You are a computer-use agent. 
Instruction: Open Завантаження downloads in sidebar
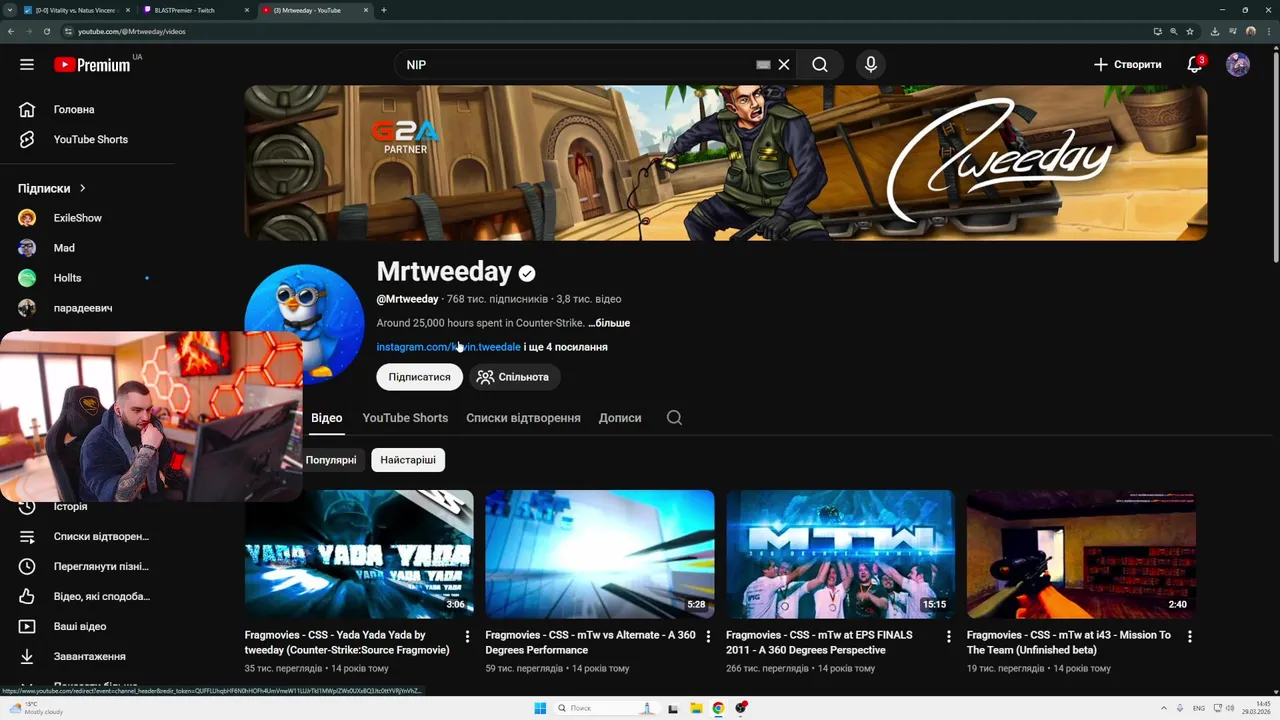(88, 656)
